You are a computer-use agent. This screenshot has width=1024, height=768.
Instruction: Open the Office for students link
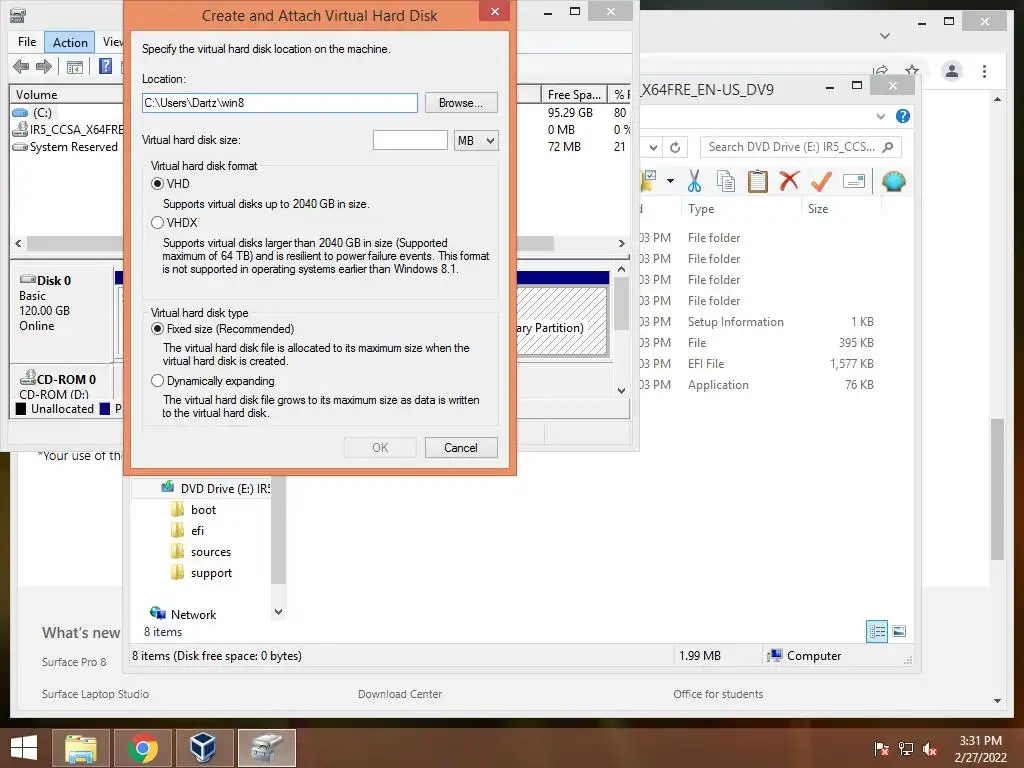pyautogui.click(x=718, y=694)
